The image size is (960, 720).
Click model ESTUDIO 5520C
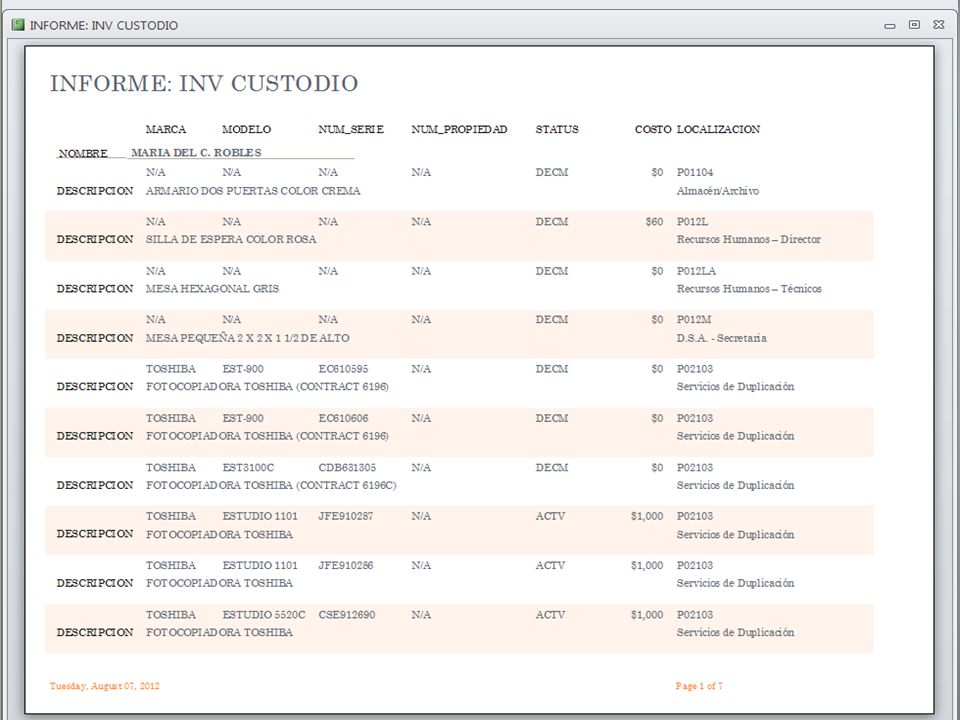264,615
